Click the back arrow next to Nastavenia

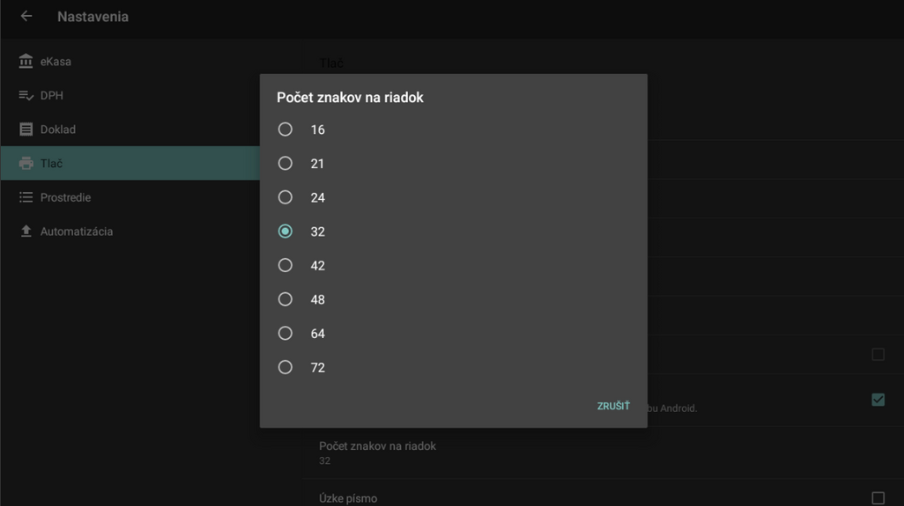point(26,17)
